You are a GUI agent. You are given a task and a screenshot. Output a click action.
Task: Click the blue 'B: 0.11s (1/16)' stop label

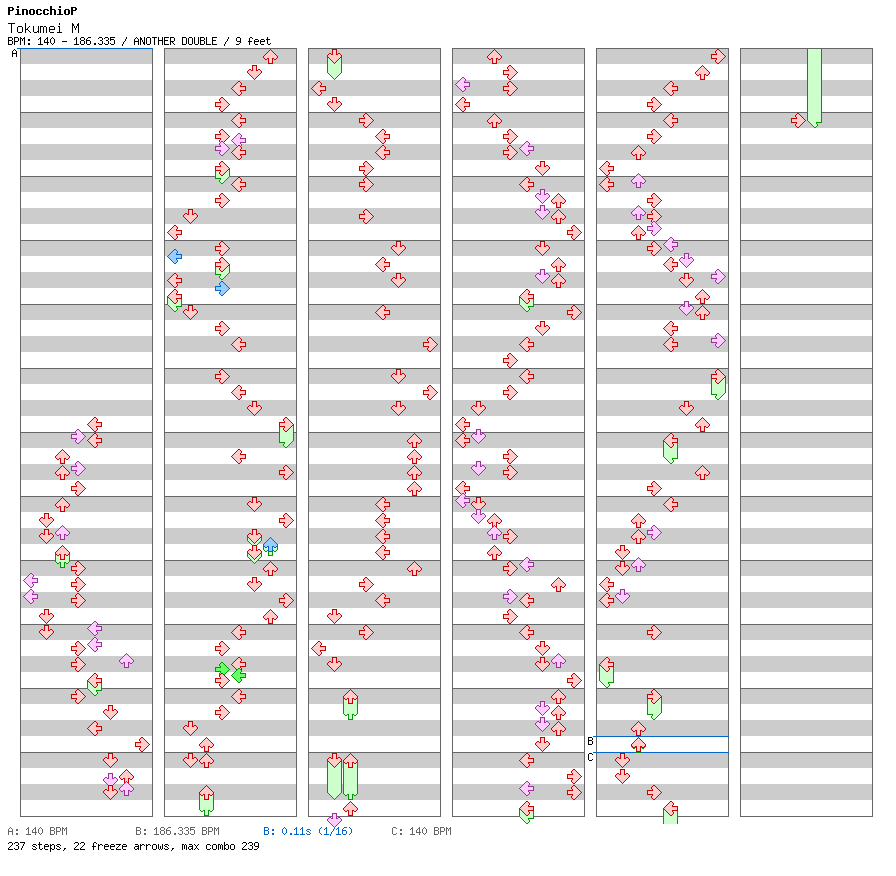(x=308, y=831)
